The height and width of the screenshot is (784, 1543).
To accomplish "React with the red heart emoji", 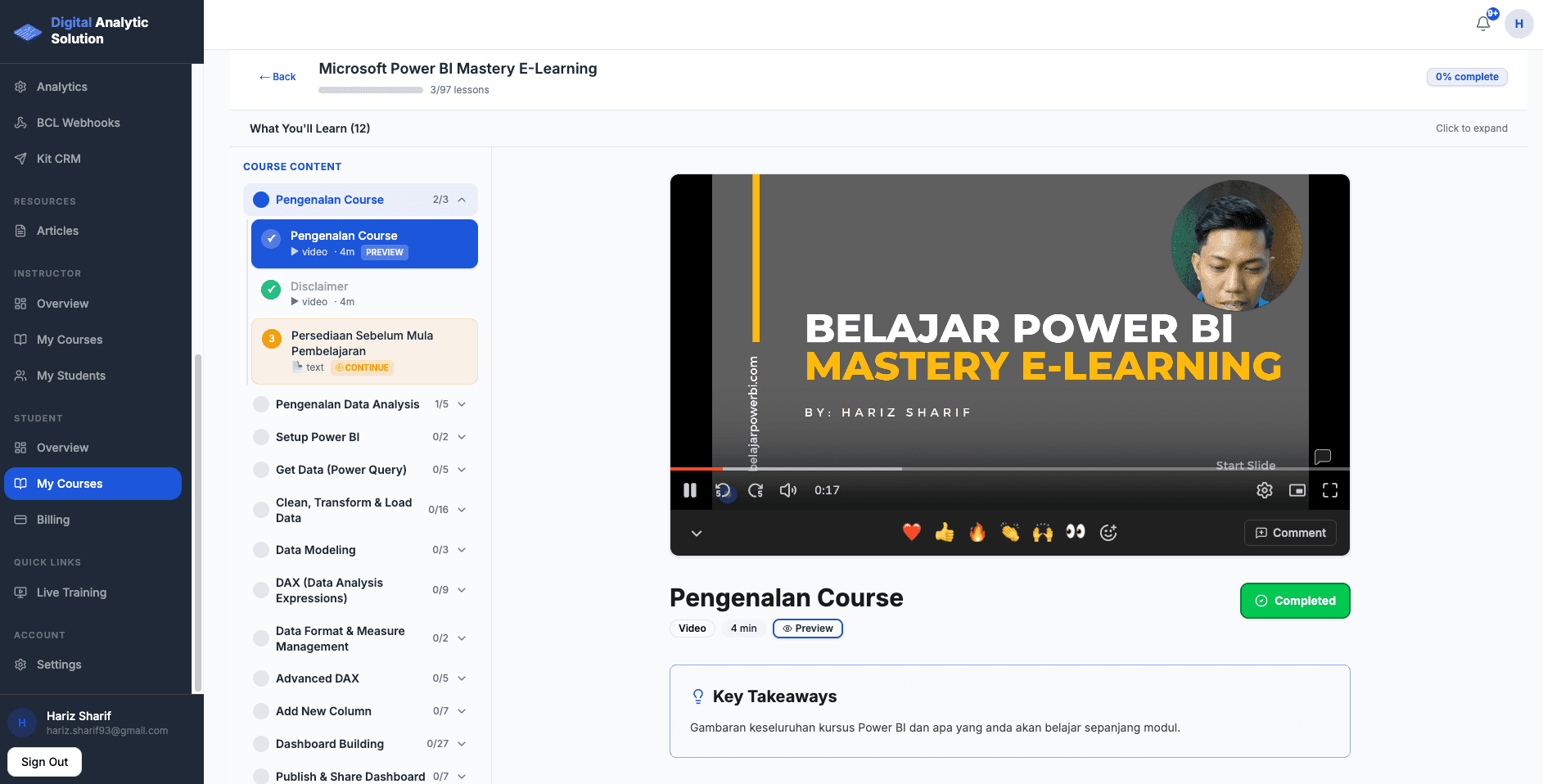I will coord(912,533).
